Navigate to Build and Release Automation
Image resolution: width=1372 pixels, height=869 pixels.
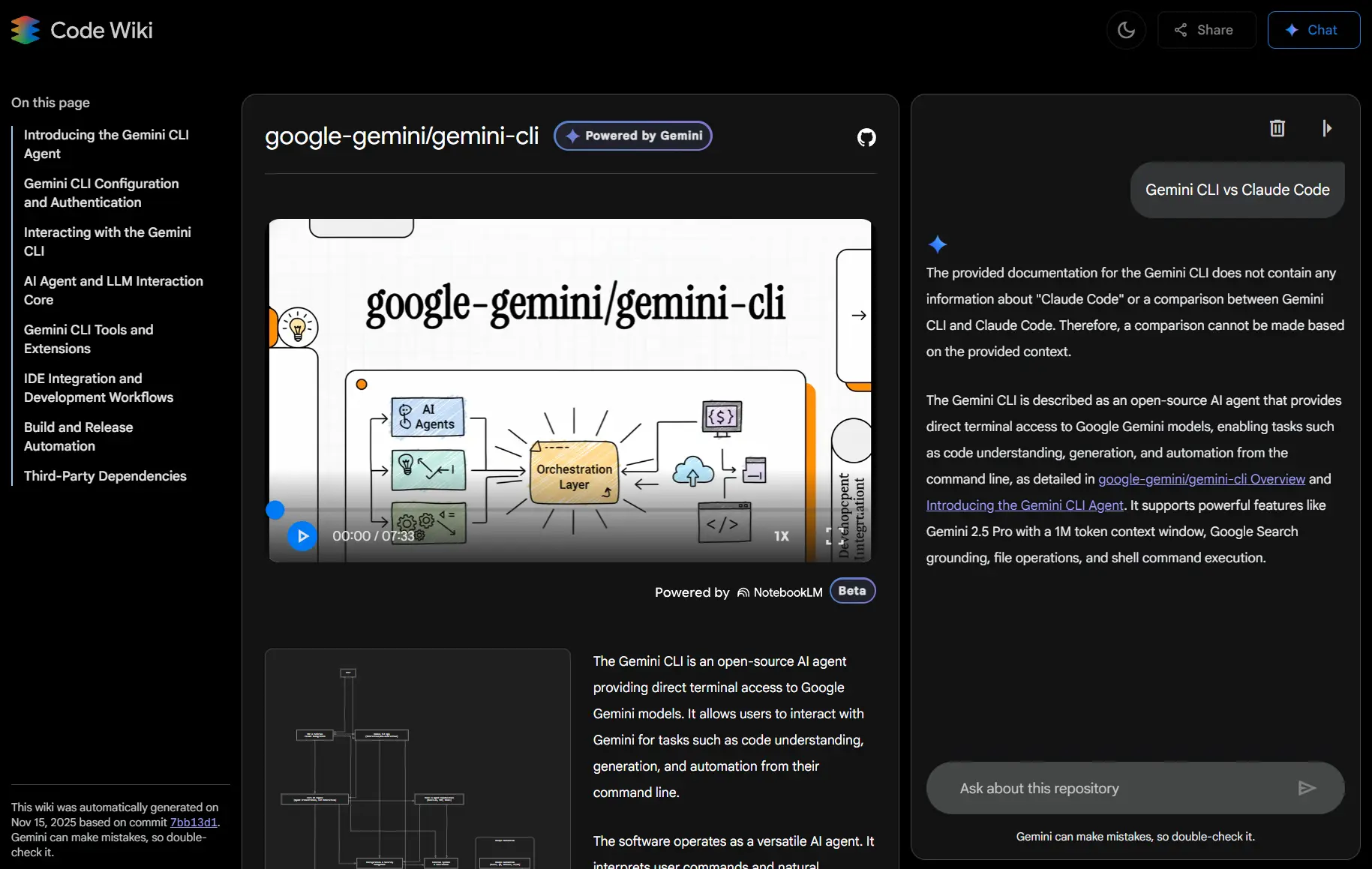tap(78, 436)
